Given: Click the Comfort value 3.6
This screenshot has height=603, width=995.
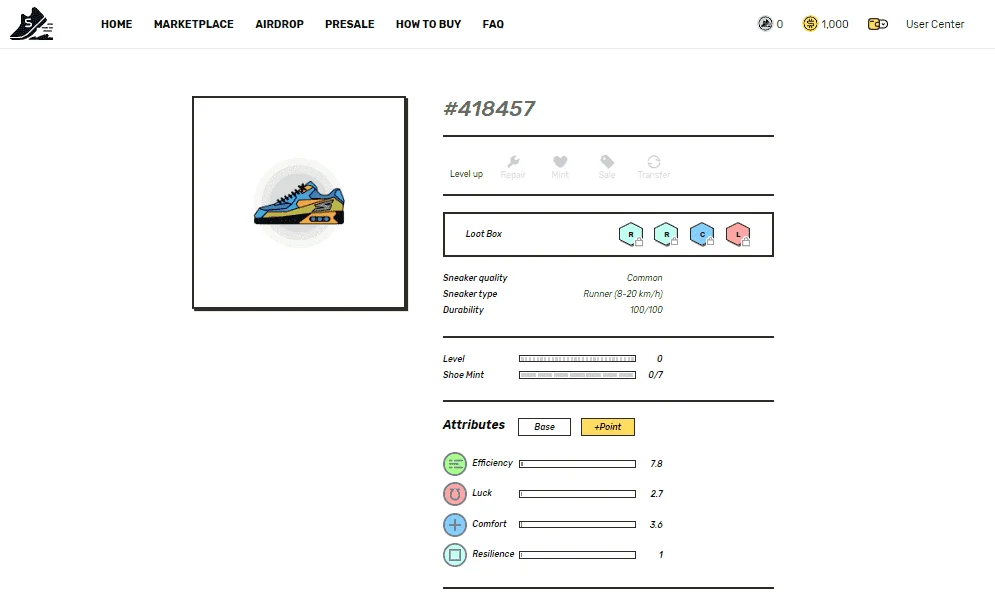Looking at the screenshot, I should click(x=656, y=524).
